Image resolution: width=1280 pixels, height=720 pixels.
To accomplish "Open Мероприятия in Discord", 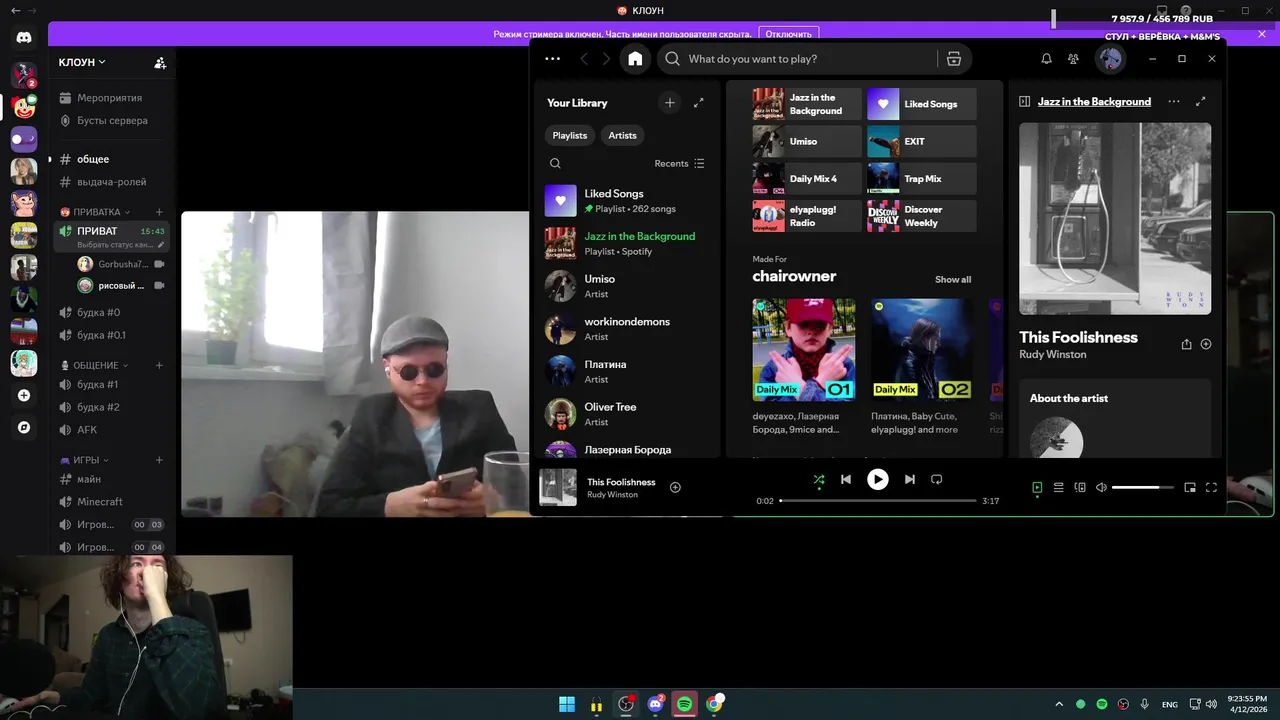I will 111,98.
